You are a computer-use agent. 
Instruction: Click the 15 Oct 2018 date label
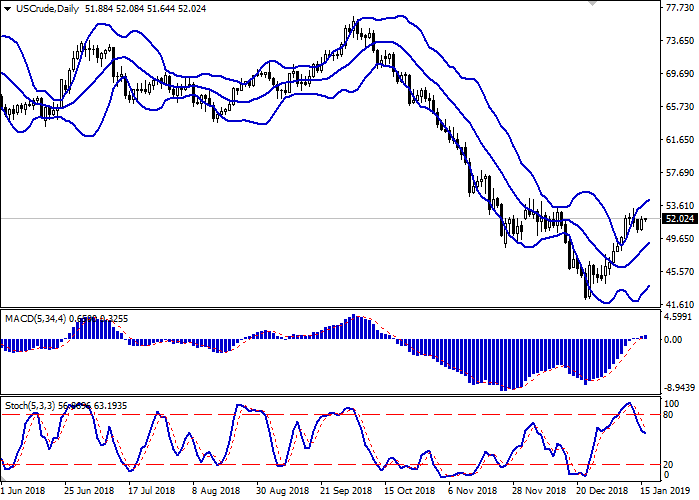pos(411,491)
